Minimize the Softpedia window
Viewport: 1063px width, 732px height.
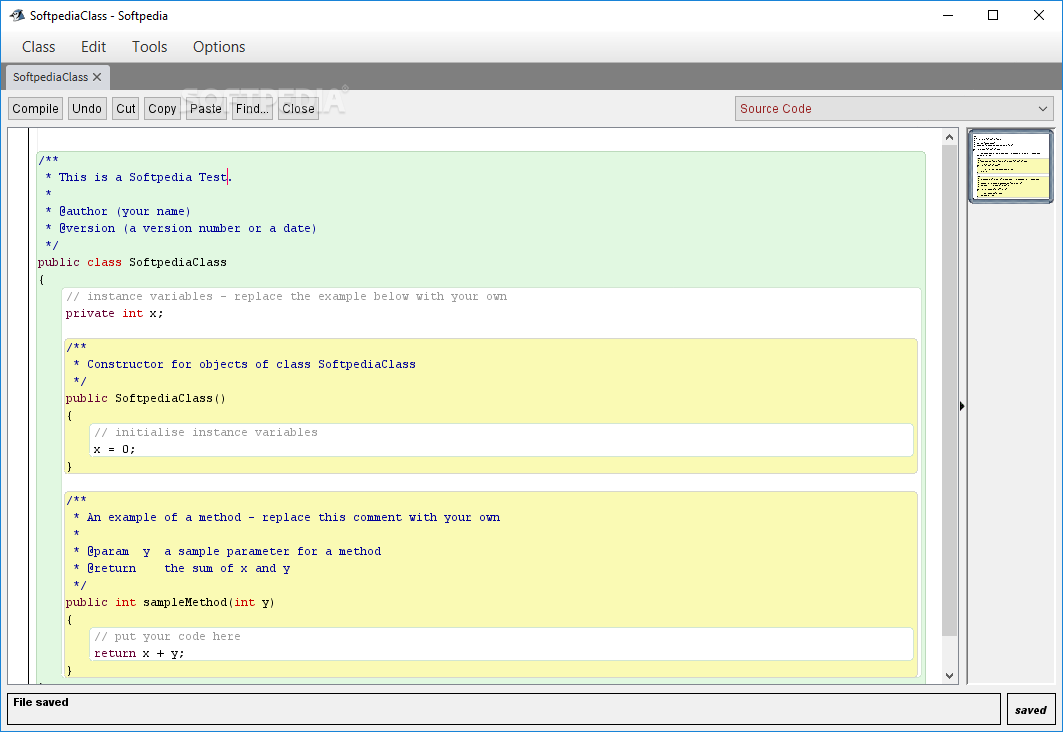pos(948,15)
